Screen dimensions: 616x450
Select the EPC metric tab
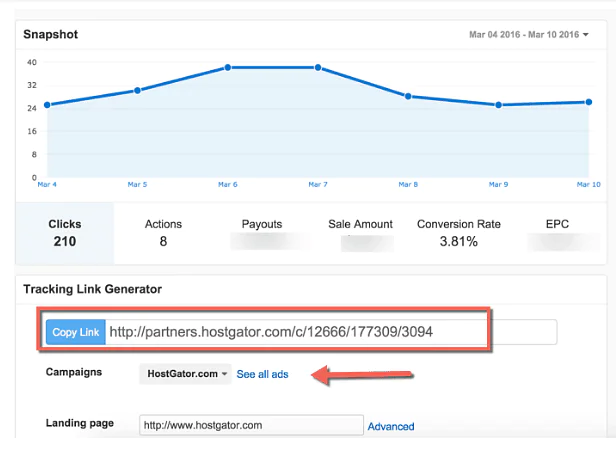click(x=557, y=232)
